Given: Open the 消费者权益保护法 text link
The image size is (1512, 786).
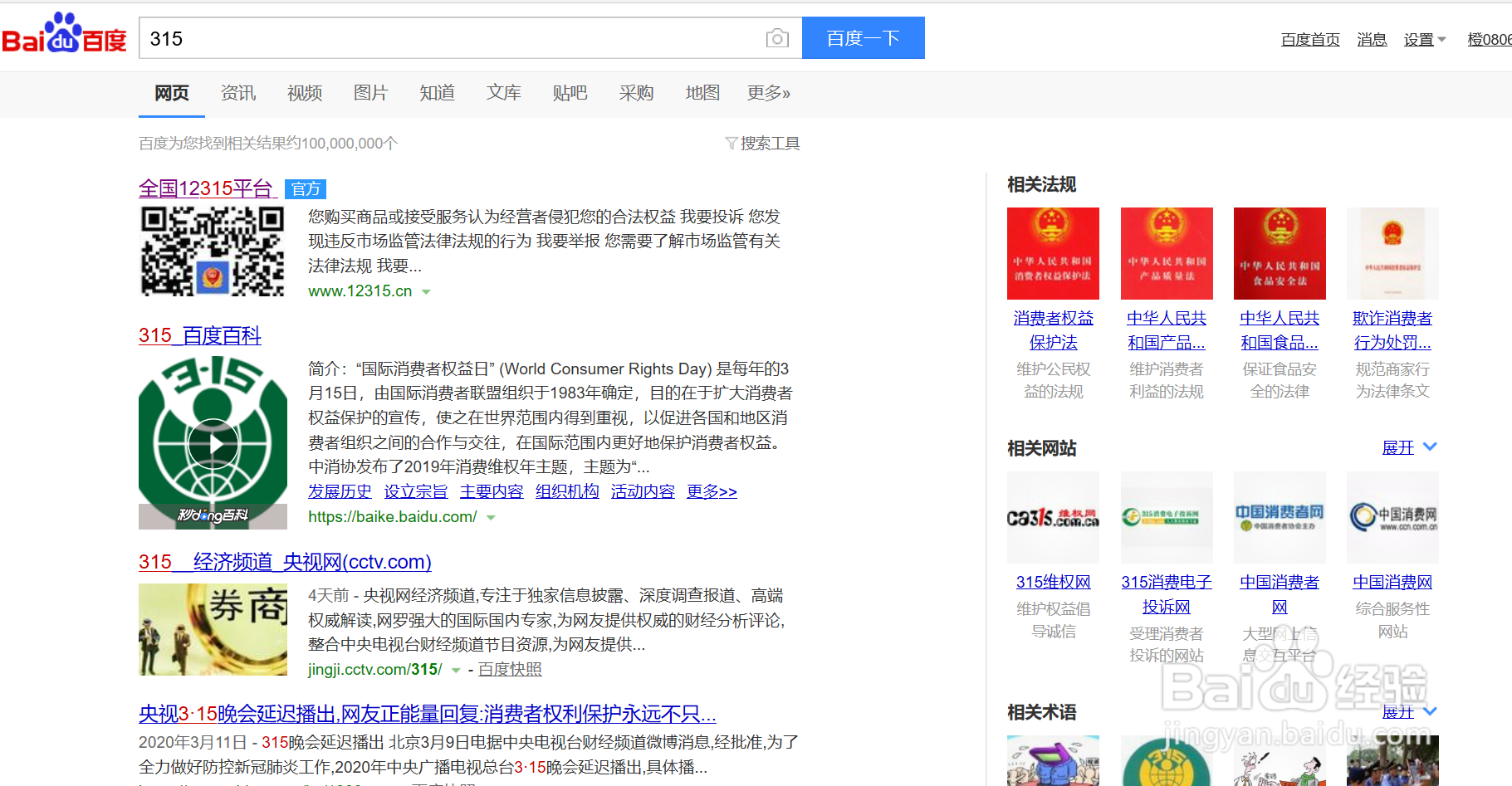Looking at the screenshot, I should [1053, 330].
